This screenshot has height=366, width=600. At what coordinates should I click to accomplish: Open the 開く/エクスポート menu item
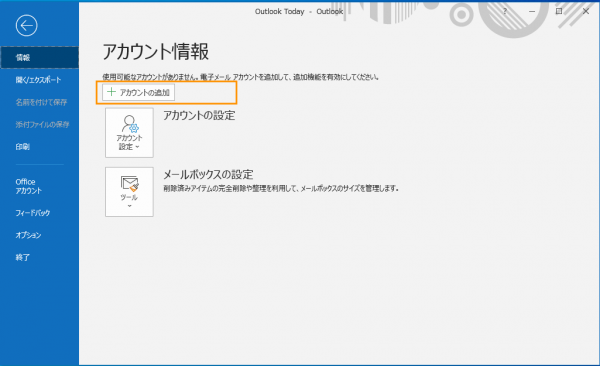coord(39,80)
